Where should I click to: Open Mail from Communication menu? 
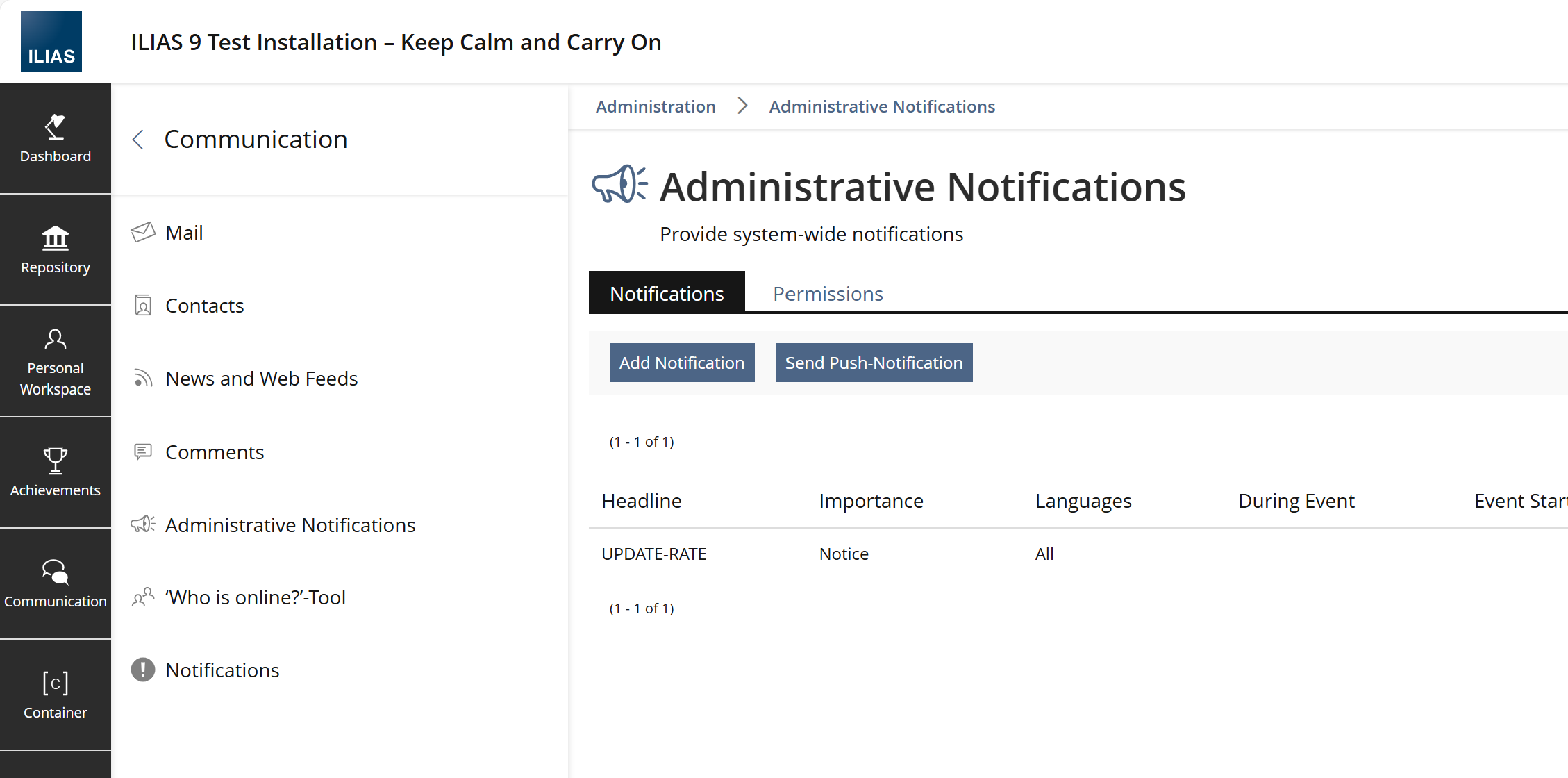tap(184, 233)
